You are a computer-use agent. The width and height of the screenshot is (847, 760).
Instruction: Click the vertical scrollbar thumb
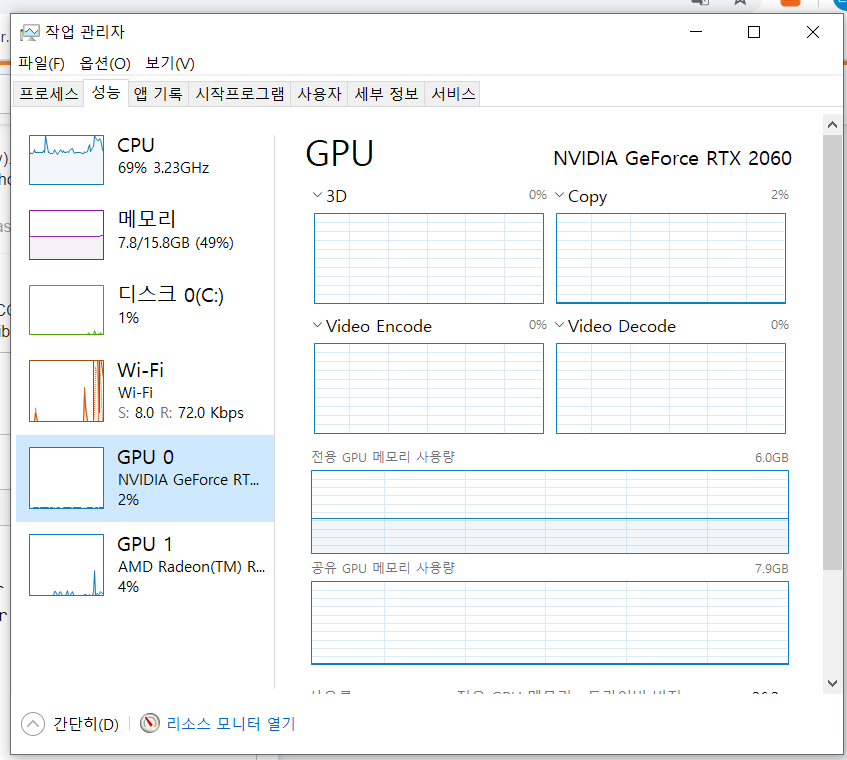(x=832, y=352)
